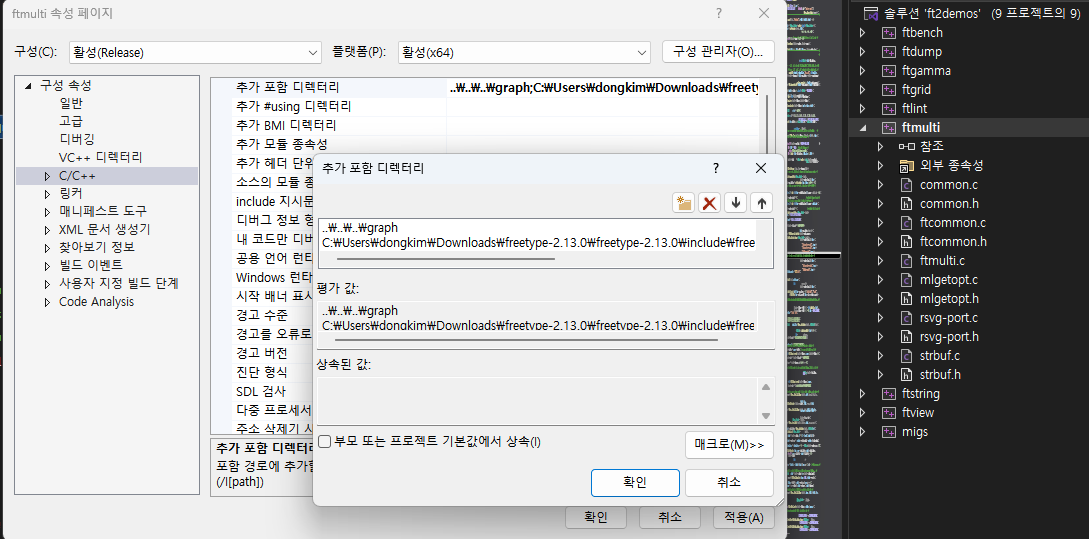Click the new line folder icon
1089x539 pixels.
[x=684, y=203]
